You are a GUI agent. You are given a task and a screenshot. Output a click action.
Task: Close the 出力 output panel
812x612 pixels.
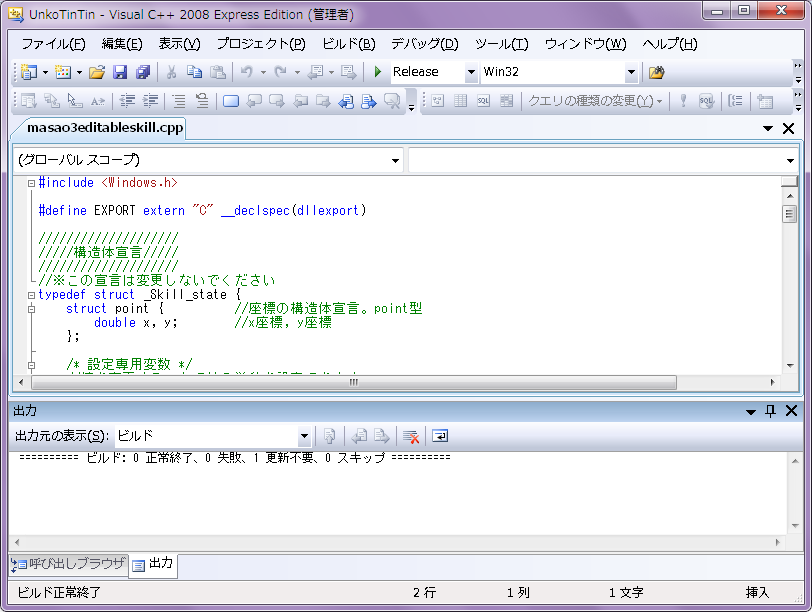[791, 411]
